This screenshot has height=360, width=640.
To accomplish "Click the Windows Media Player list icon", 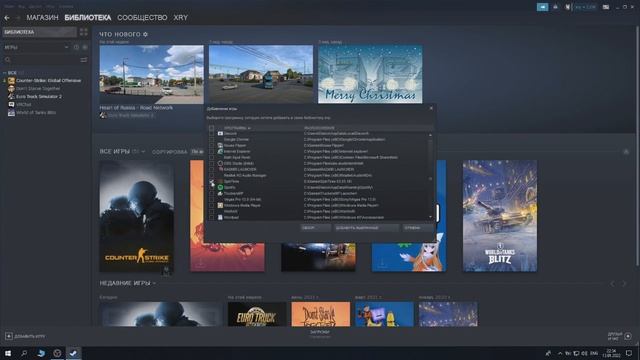I will 220,205.
